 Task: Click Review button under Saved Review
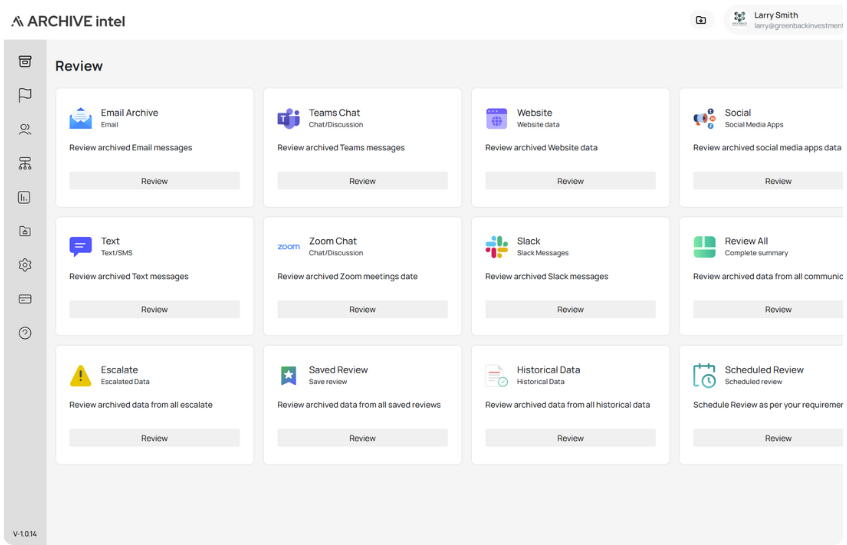point(362,438)
